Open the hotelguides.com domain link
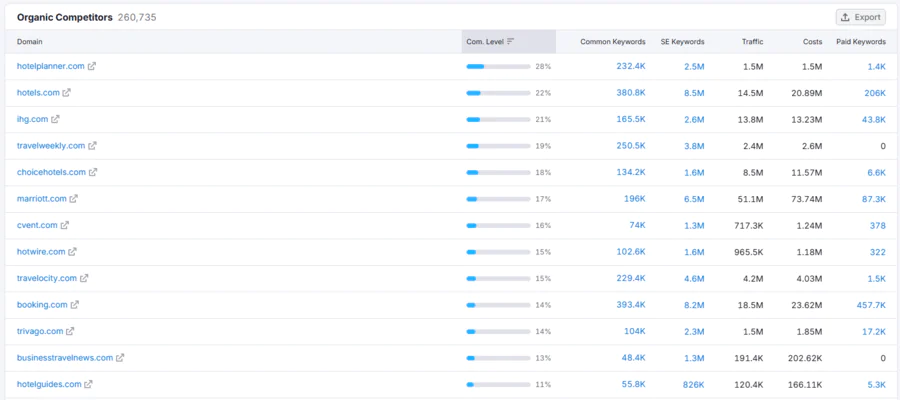Image resolution: width=900 pixels, height=400 pixels. (x=49, y=384)
